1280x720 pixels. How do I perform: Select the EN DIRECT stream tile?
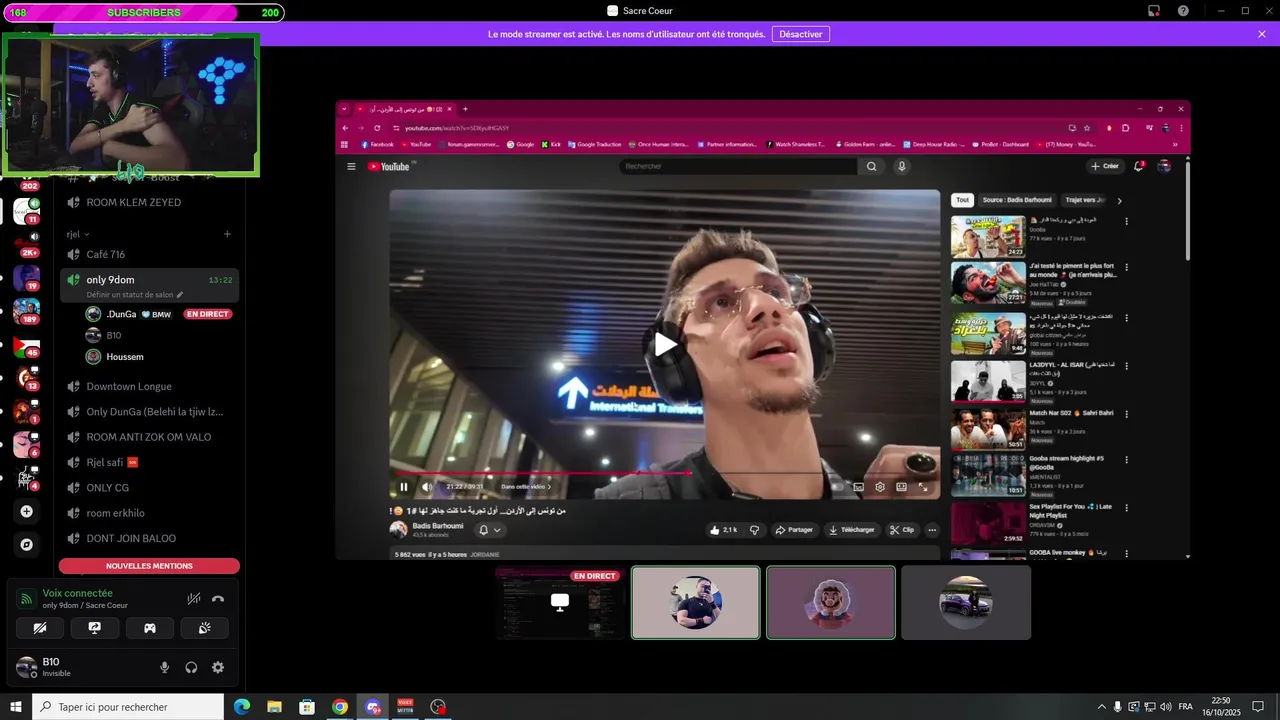pos(560,602)
